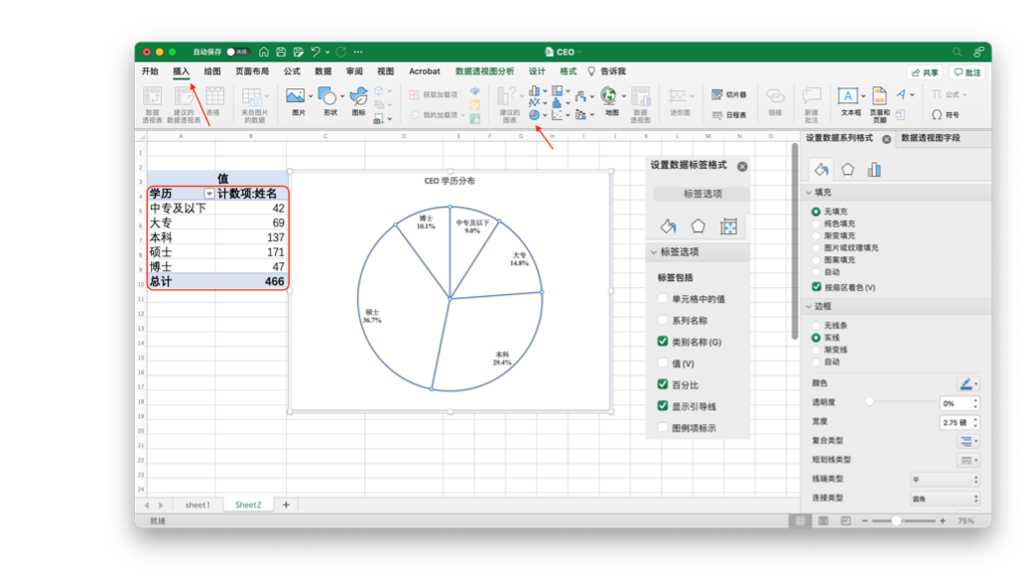Click the Map (地图) chart icon
This screenshot has height=580, width=1032.
coord(610,100)
